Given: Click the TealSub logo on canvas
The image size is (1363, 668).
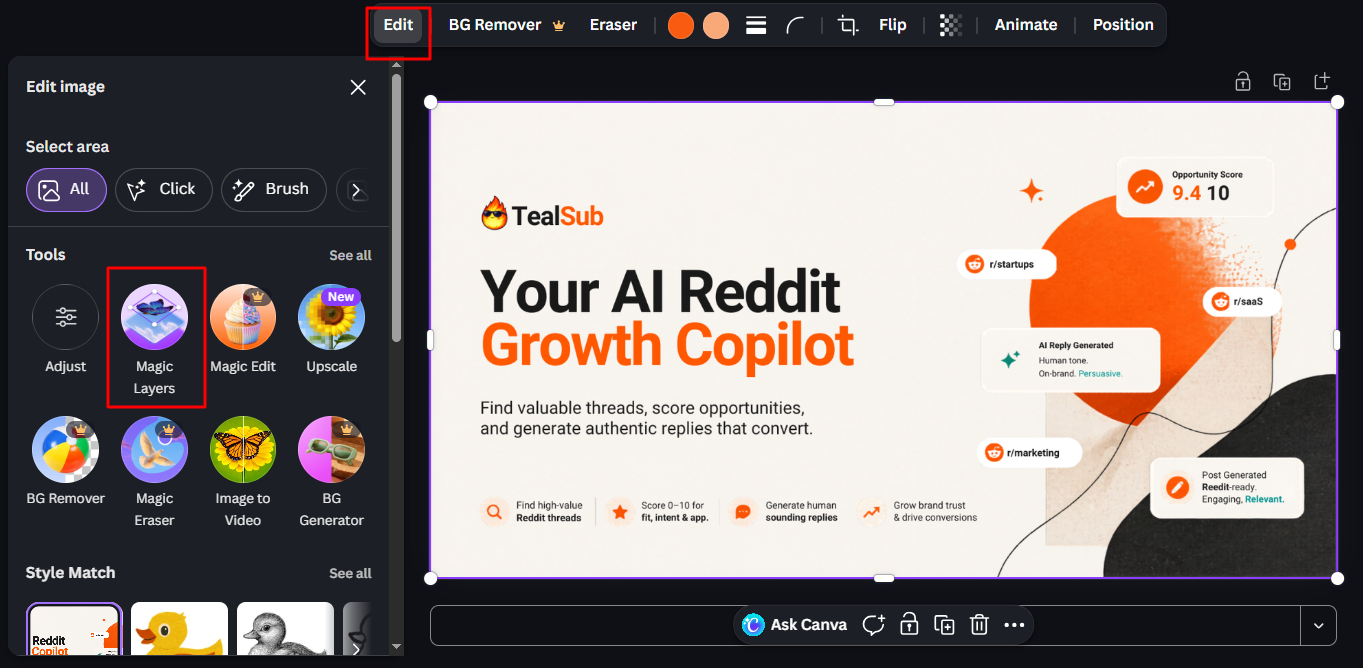Looking at the screenshot, I should (542, 215).
